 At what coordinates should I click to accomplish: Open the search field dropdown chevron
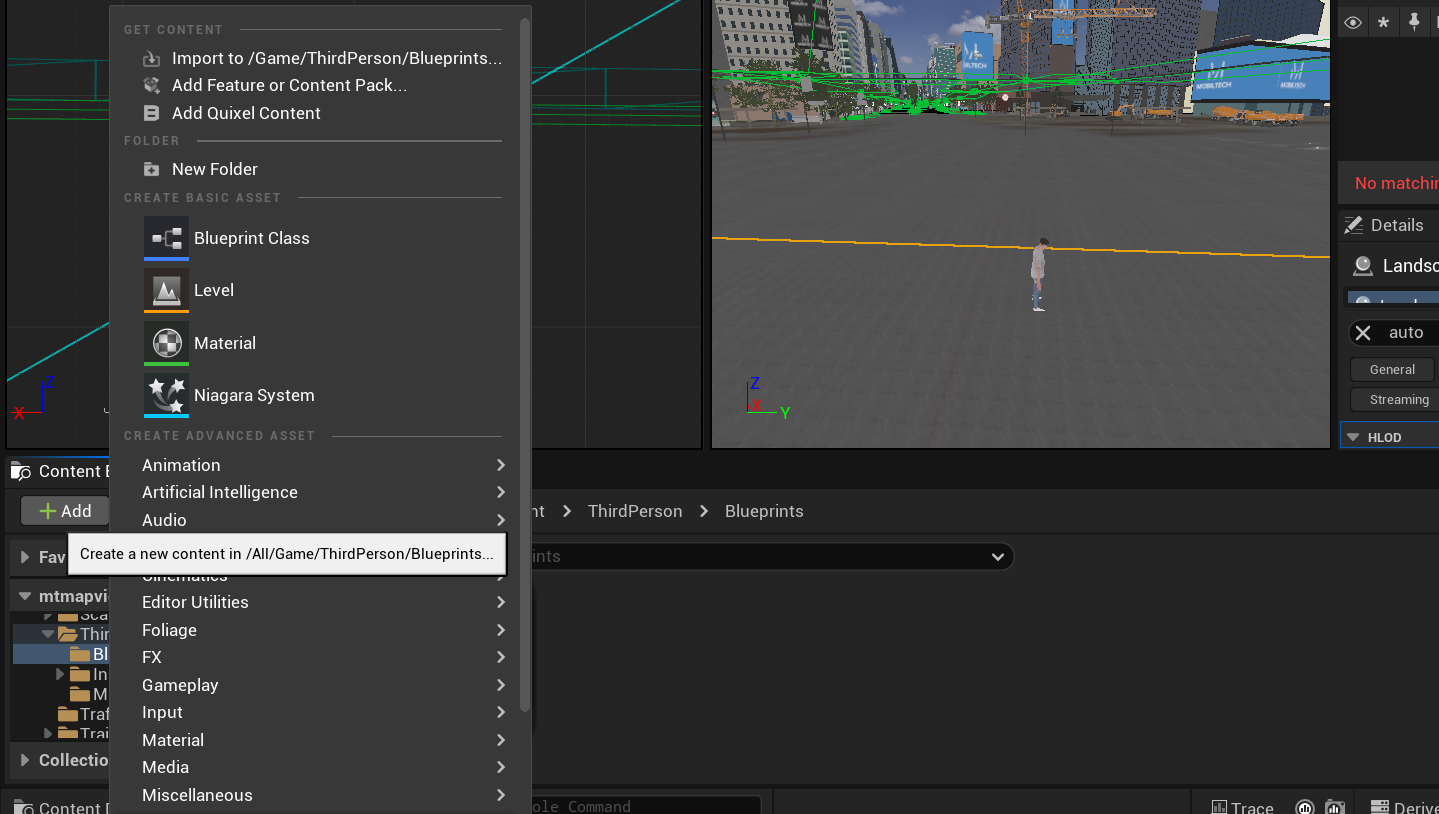click(997, 557)
